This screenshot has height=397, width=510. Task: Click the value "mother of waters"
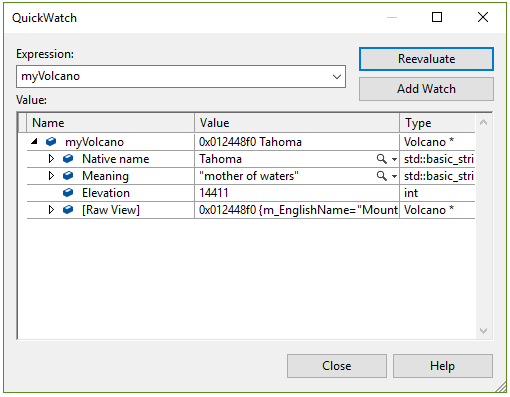249,176
